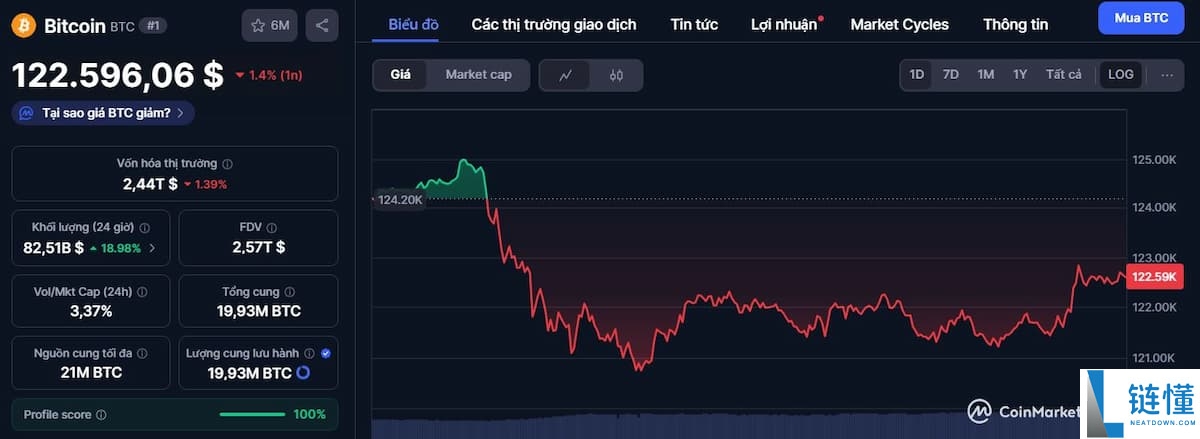Open the chart more-options ellipsis menu
1200x439 pixels.
point(1167,74)
